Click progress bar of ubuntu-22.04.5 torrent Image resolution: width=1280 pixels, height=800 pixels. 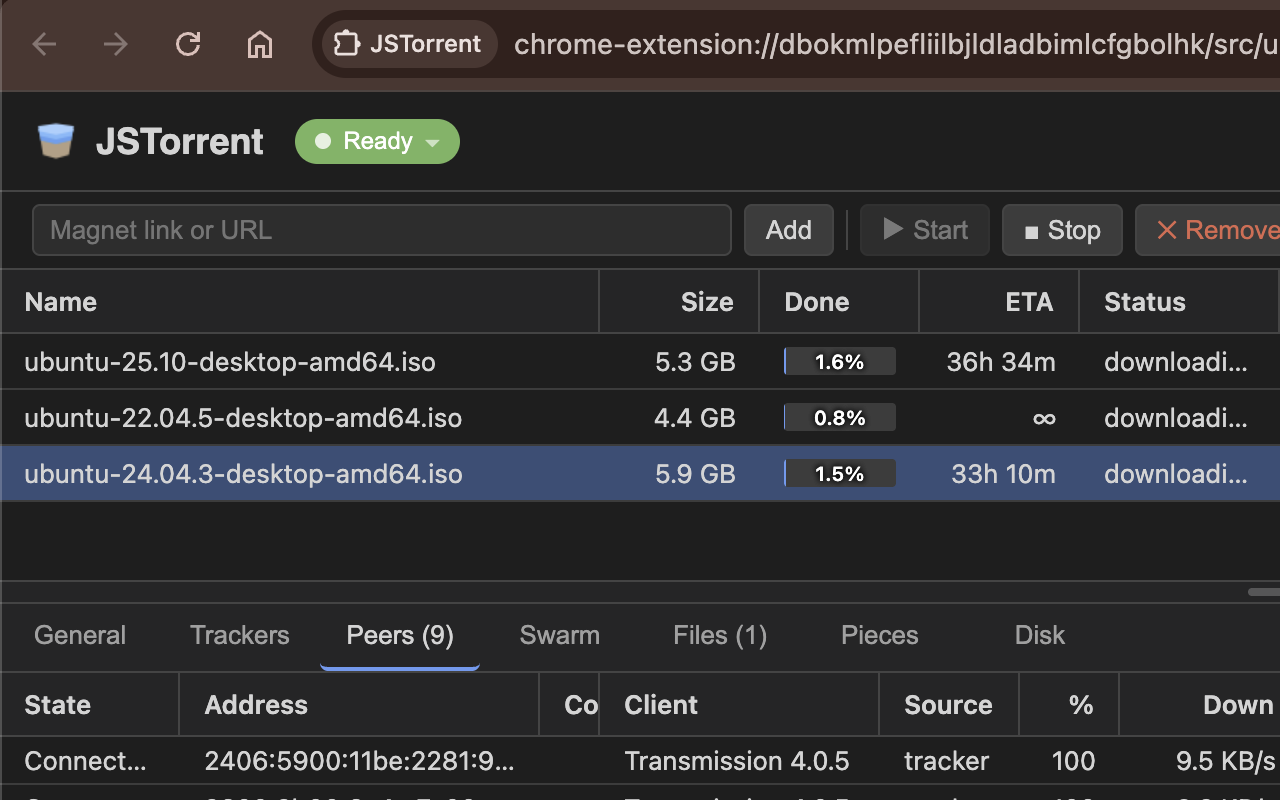coord(839,418)
